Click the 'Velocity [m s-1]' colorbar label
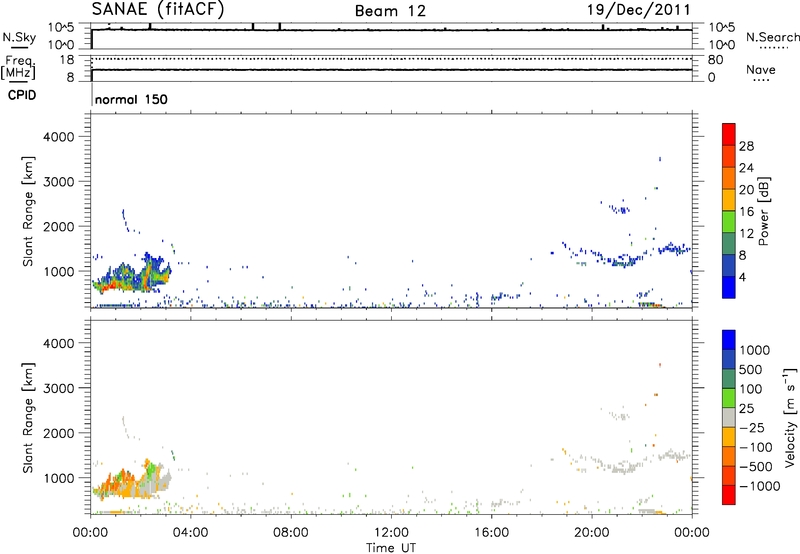The width and height of the screenshot is (800, 554). coord(790,417)
